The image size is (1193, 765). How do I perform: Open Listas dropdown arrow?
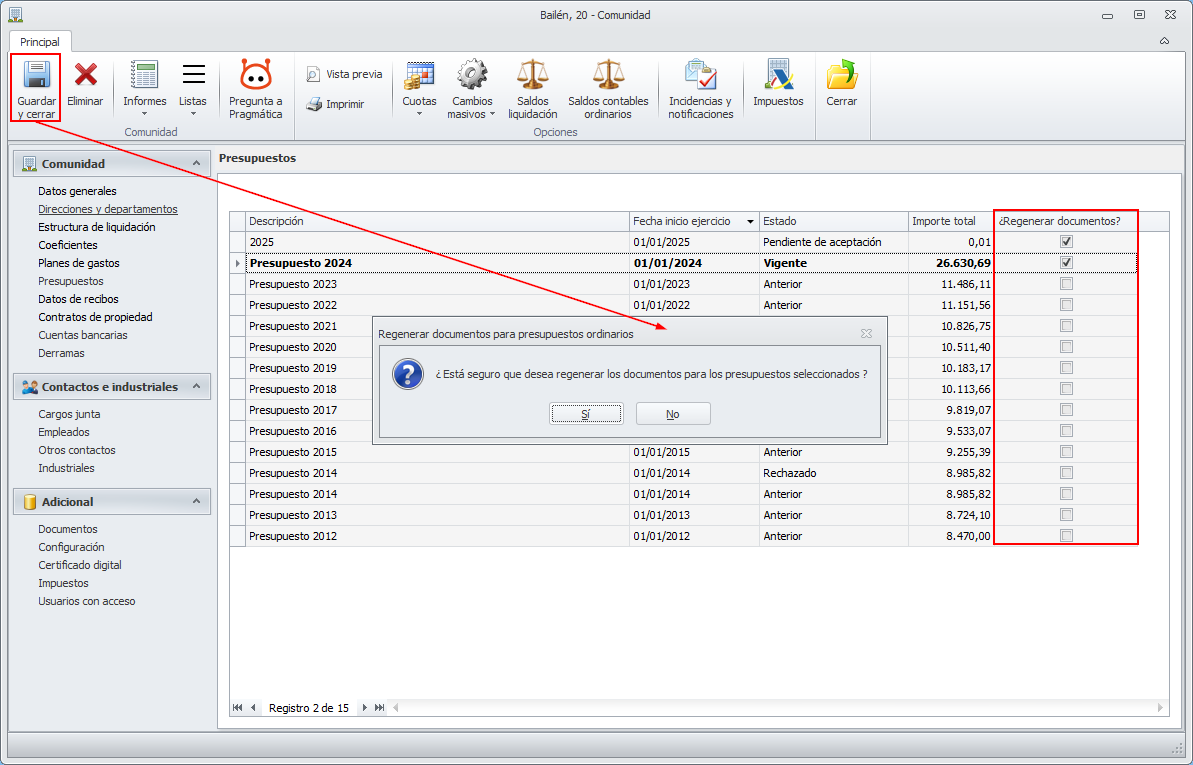click(193, 114)
